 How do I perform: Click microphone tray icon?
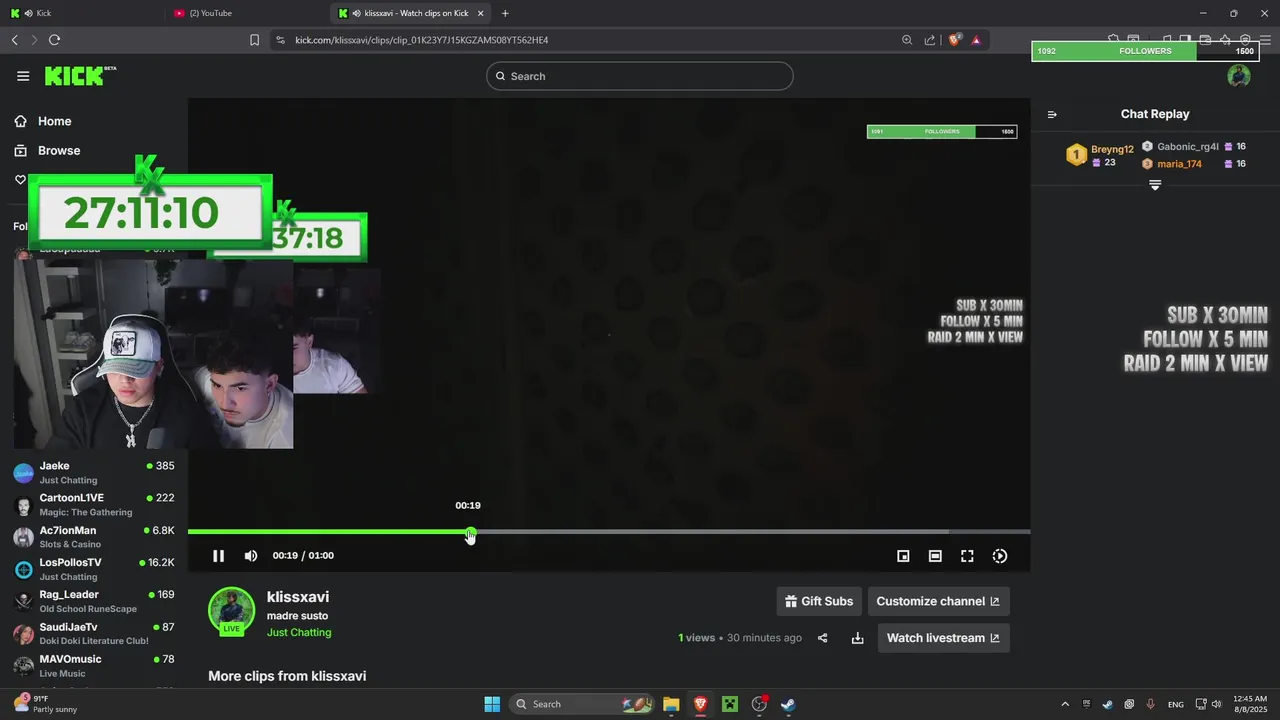(x=1151, y=704)
